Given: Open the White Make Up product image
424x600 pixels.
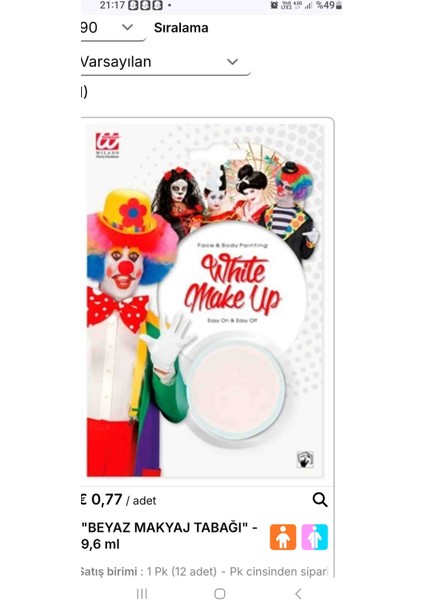Looking at the screenshot, I should tap(205, 300).
